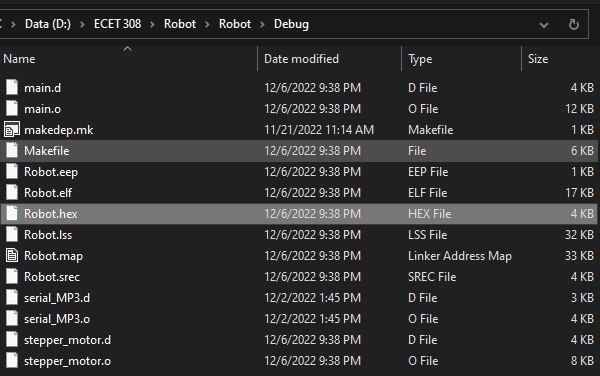The height and width of the screenshot is (376, 600).
Task: Select the serial_MP3.d file name
Action: (x=57, y=298)
